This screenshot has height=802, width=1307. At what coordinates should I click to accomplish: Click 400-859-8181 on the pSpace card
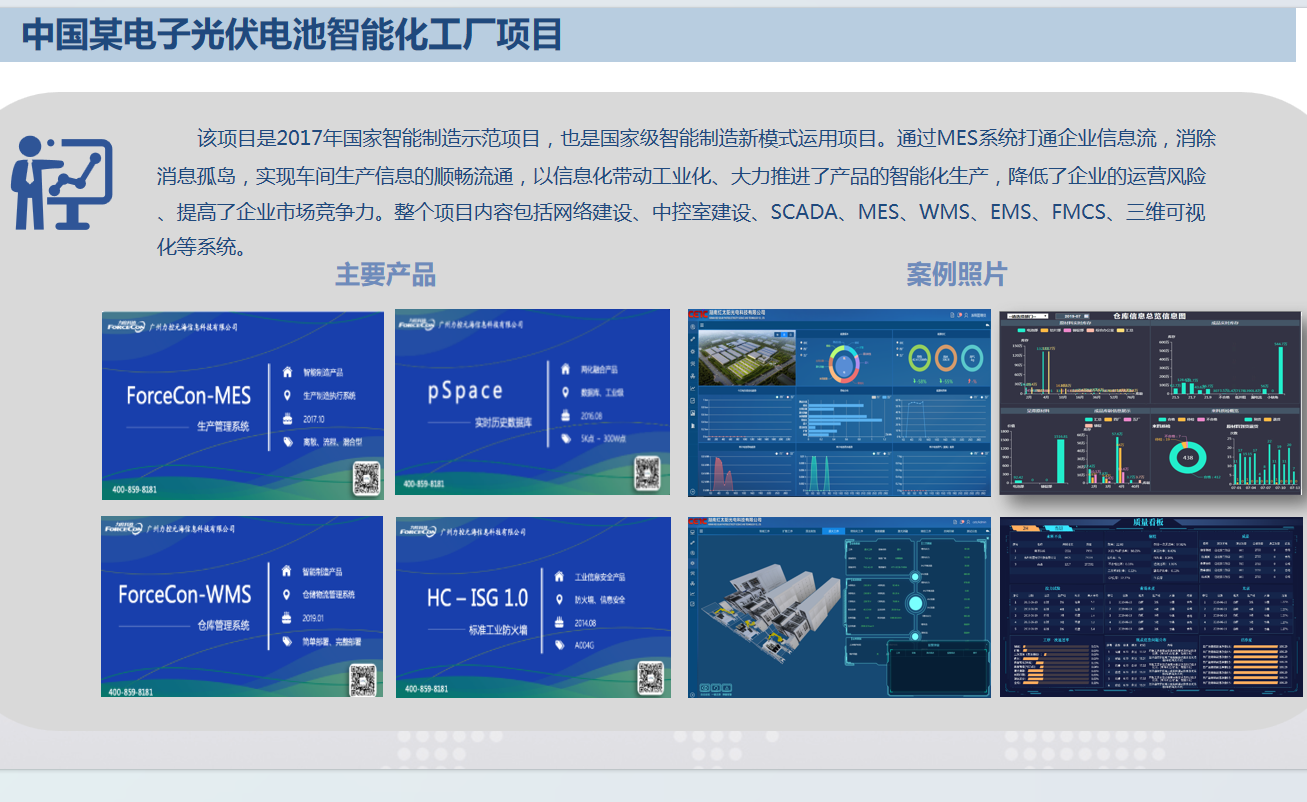click(x=426, y=485)
